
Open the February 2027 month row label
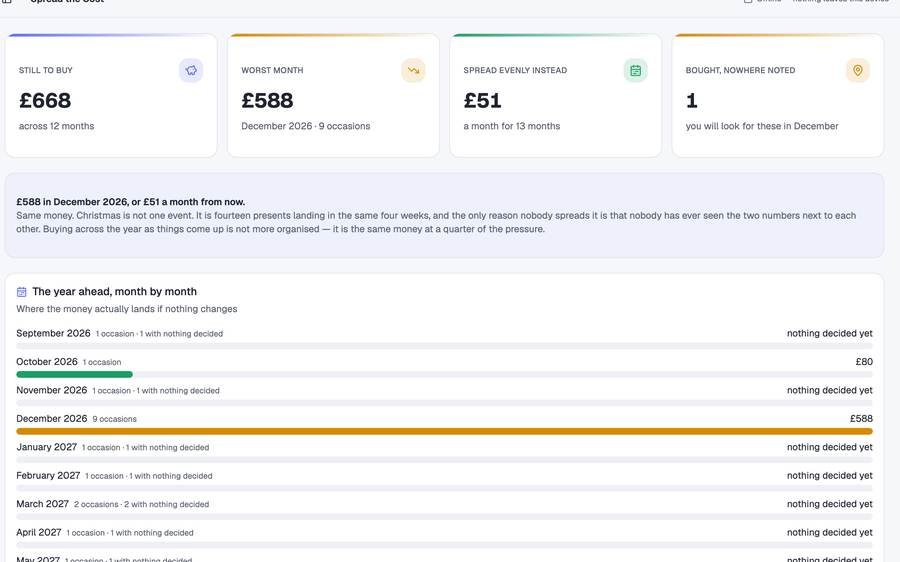48,475
